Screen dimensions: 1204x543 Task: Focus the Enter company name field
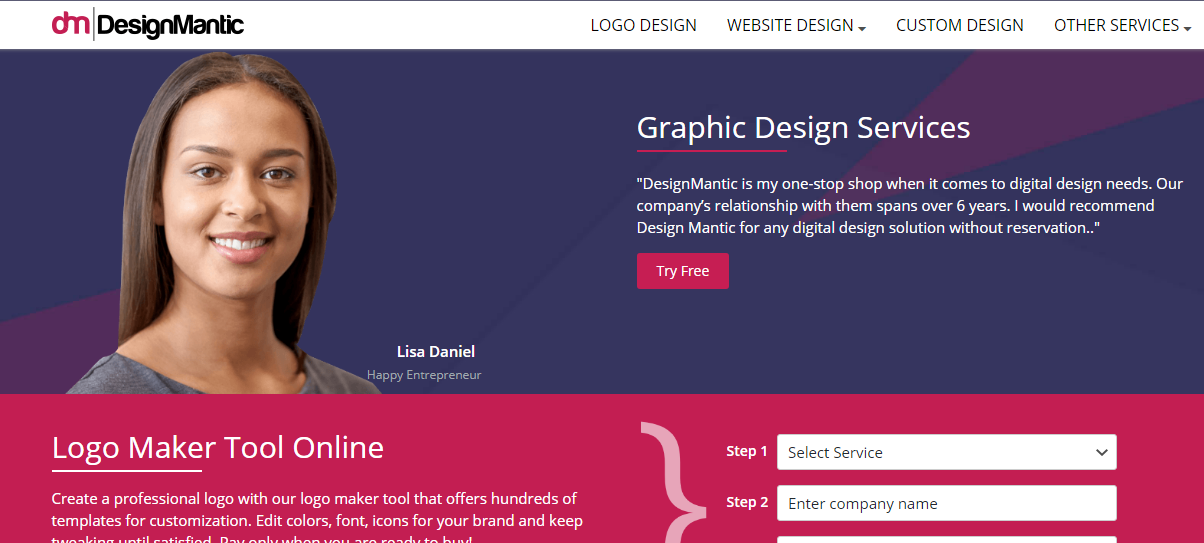pos(946,503)
